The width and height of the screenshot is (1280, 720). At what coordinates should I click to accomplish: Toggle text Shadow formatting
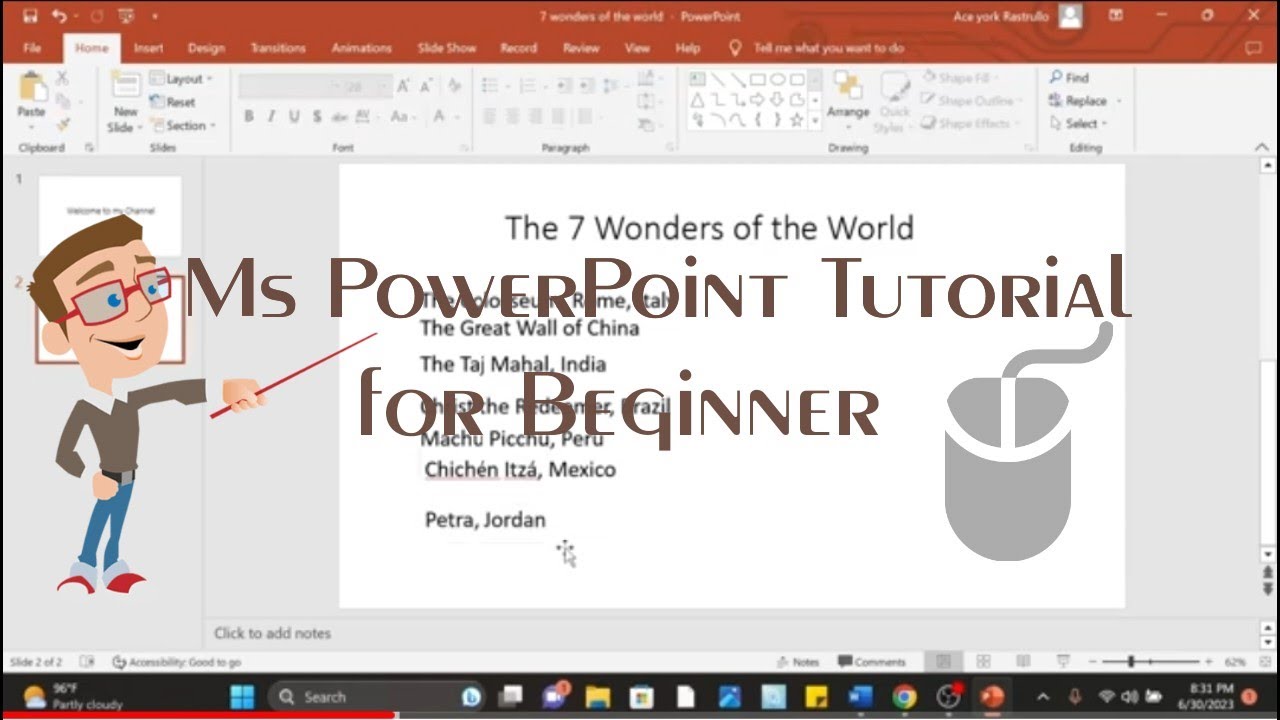click(x=317, y=117)
